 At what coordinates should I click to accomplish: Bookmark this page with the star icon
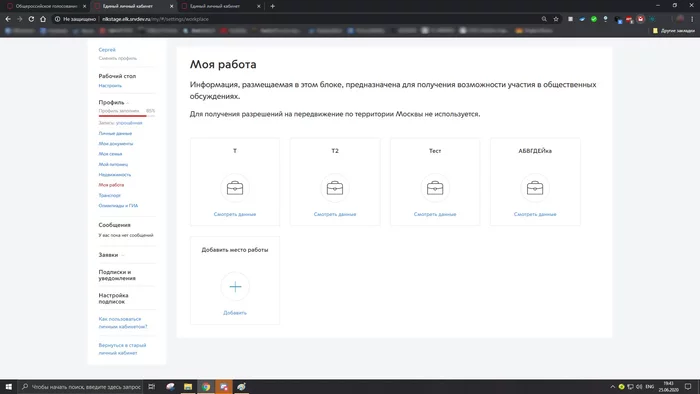tap(556, 19)
